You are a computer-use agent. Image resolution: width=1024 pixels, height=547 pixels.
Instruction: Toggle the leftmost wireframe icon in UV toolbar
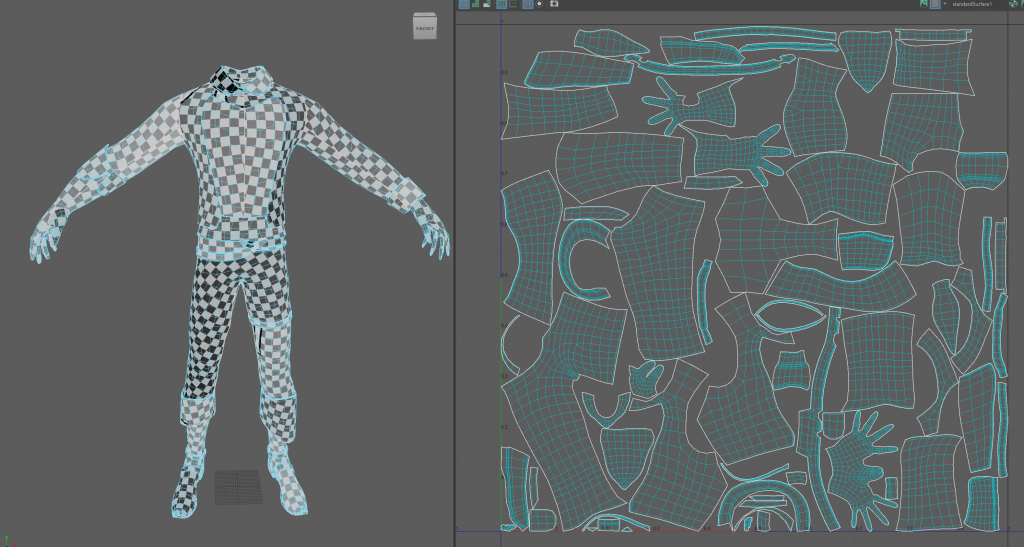coord(464,4)
